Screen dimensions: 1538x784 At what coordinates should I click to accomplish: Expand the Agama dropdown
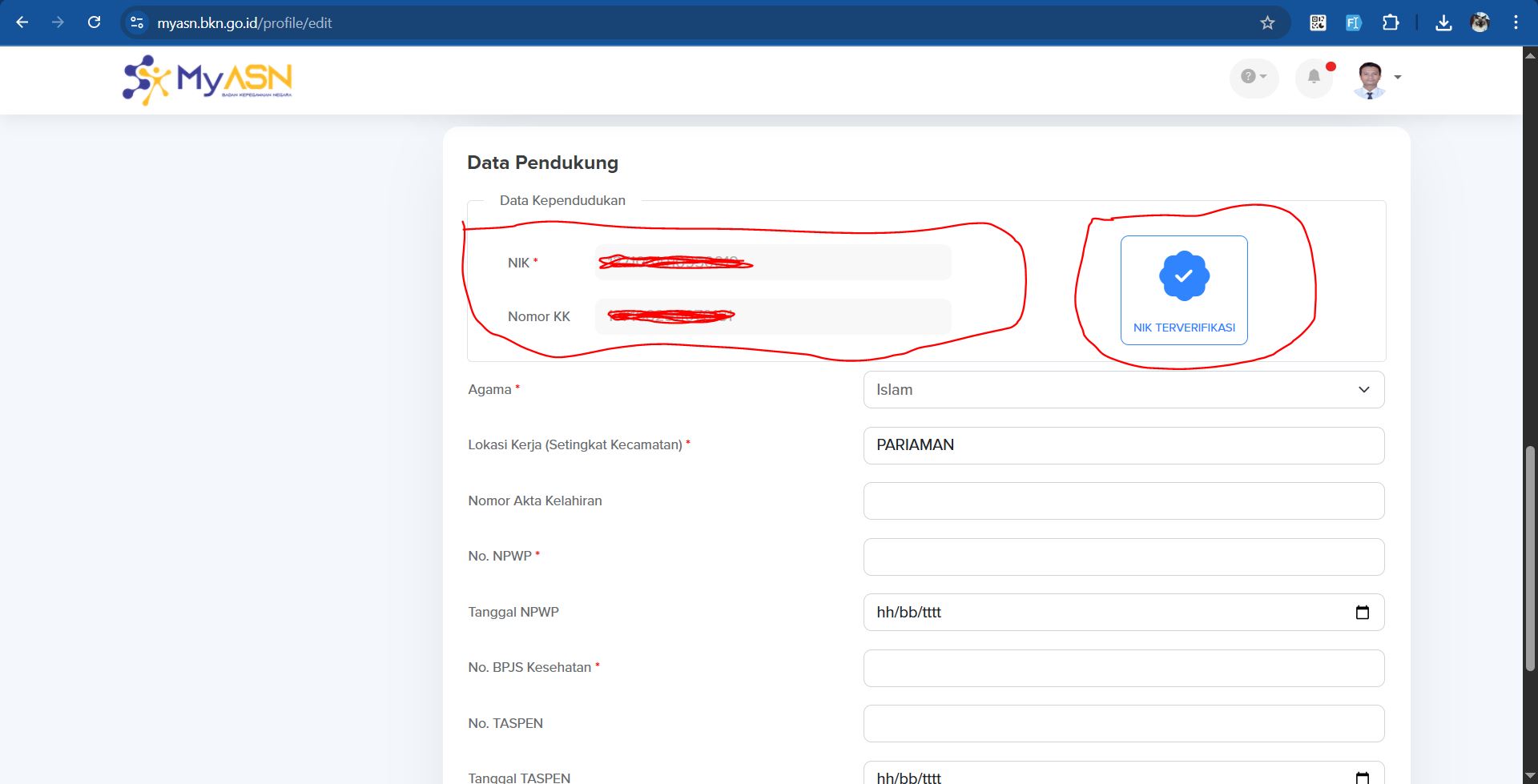point(1123,390)
